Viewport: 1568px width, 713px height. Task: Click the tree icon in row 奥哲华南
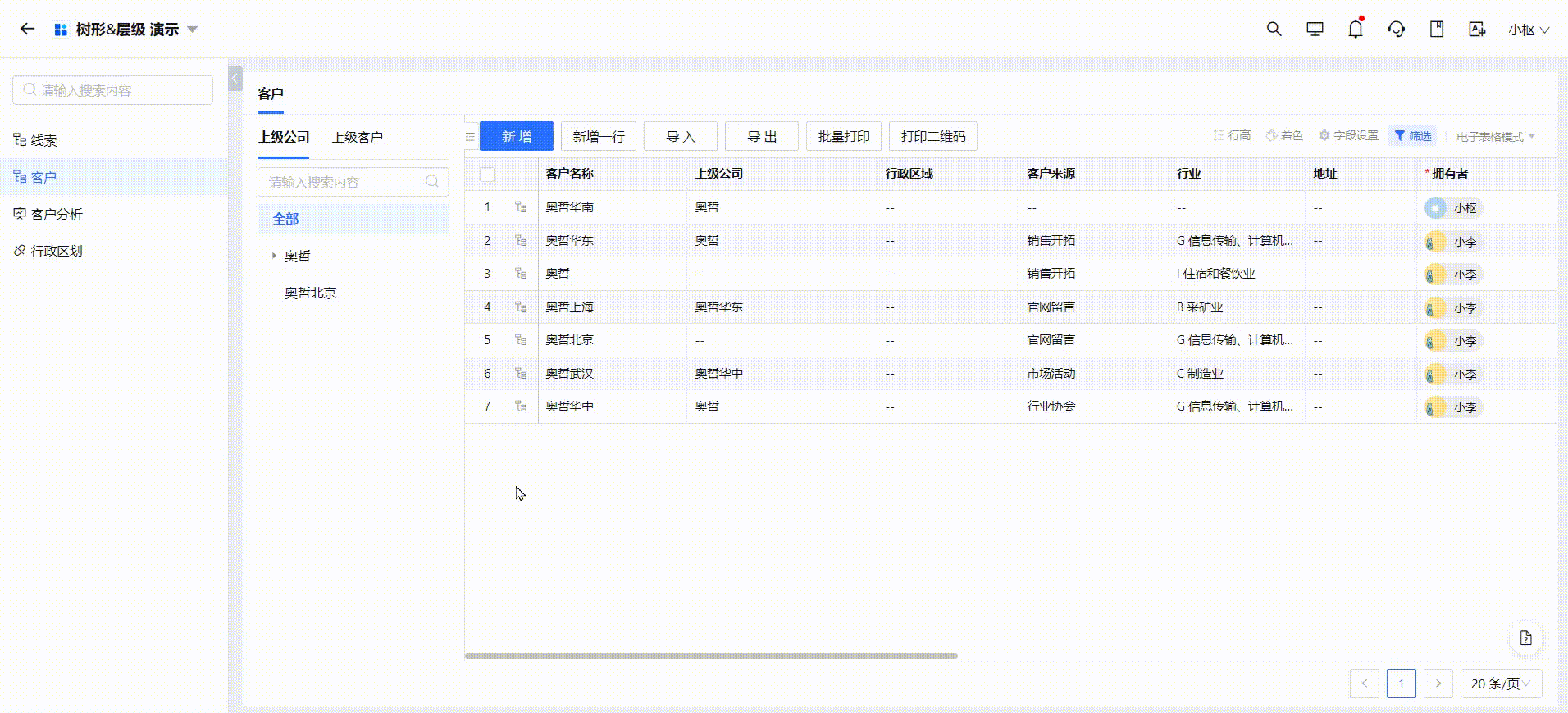click(521, 207)
